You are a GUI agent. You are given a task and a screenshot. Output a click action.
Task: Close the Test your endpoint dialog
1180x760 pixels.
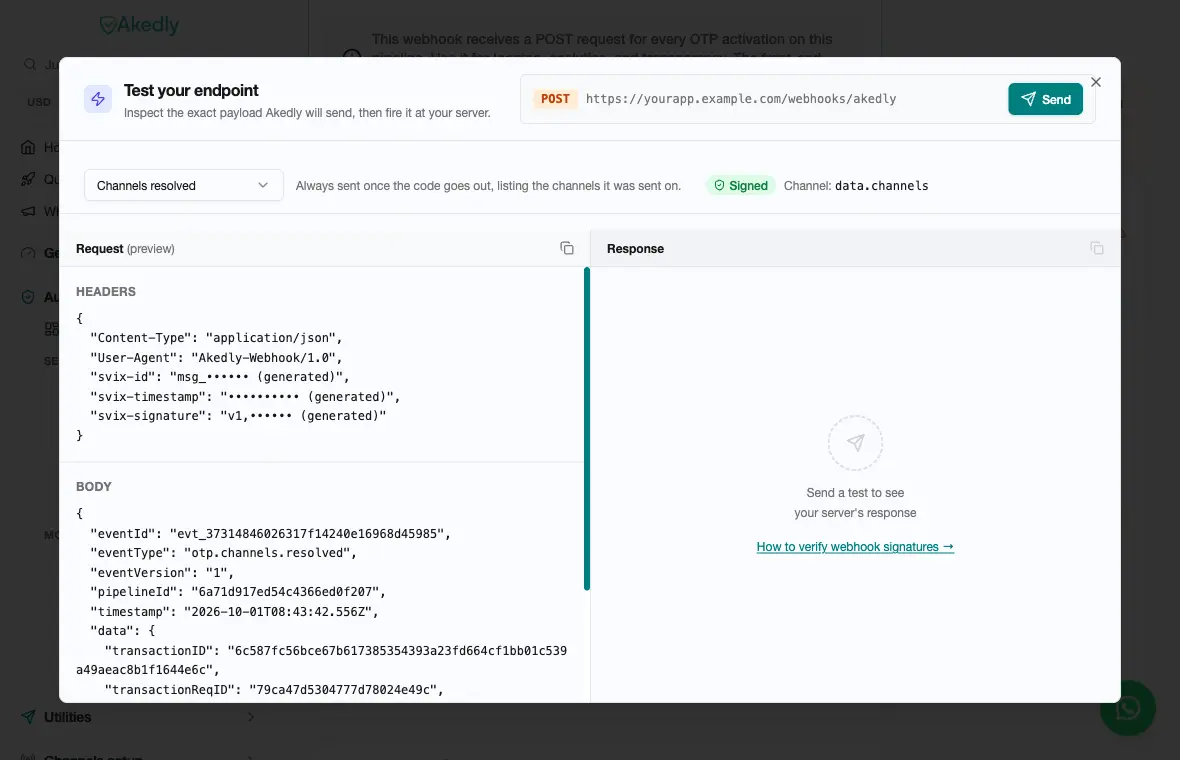[x=1096, y=82]
